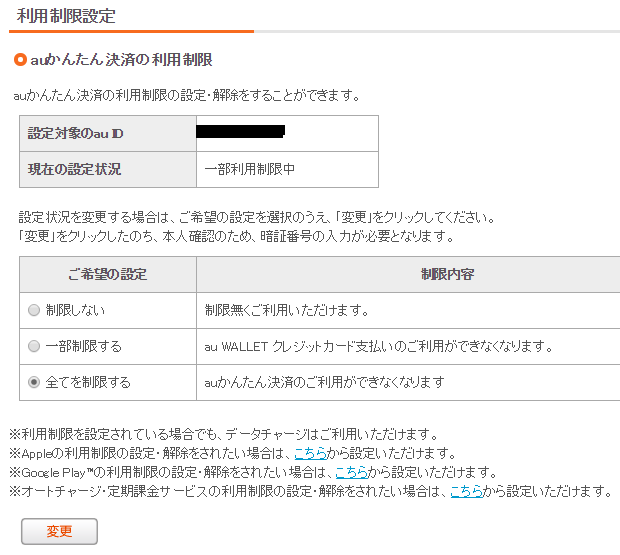Select the 制限しない radio button
This screenshot has height=555, width=620.
(34, 310)
